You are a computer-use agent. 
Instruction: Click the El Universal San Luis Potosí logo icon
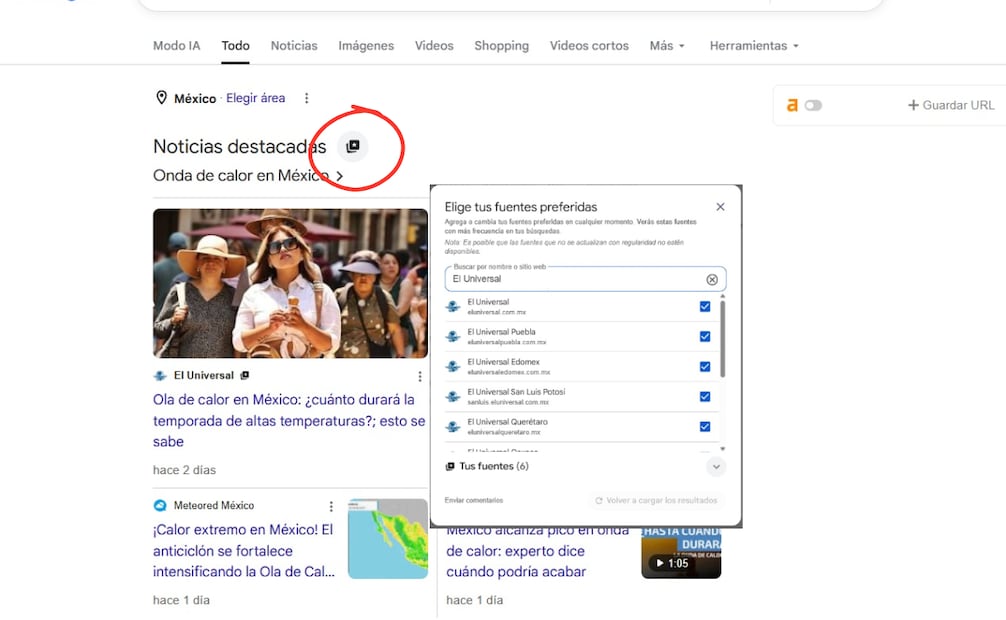tap(453, 397)
